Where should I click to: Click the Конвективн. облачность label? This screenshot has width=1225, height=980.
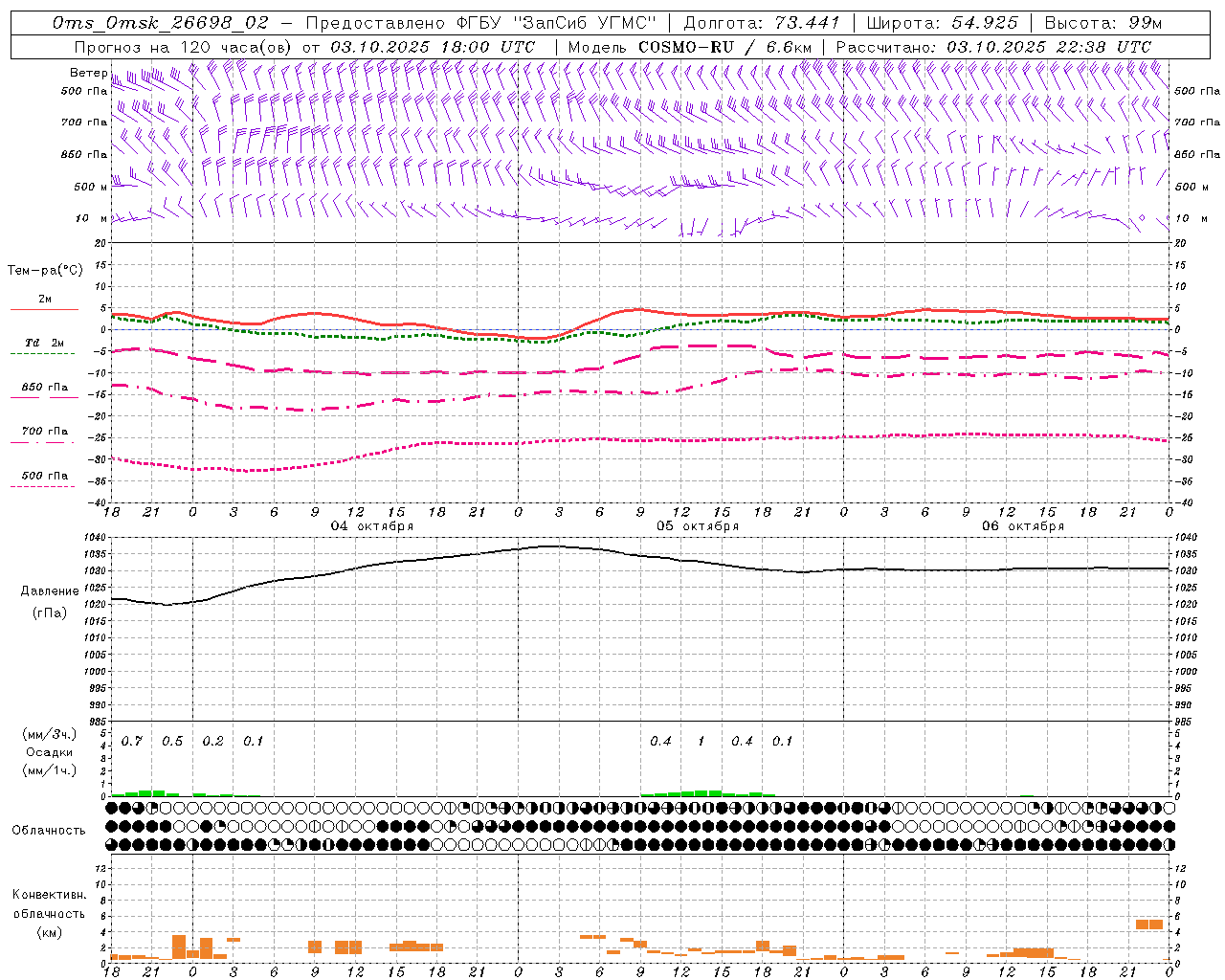49,904
